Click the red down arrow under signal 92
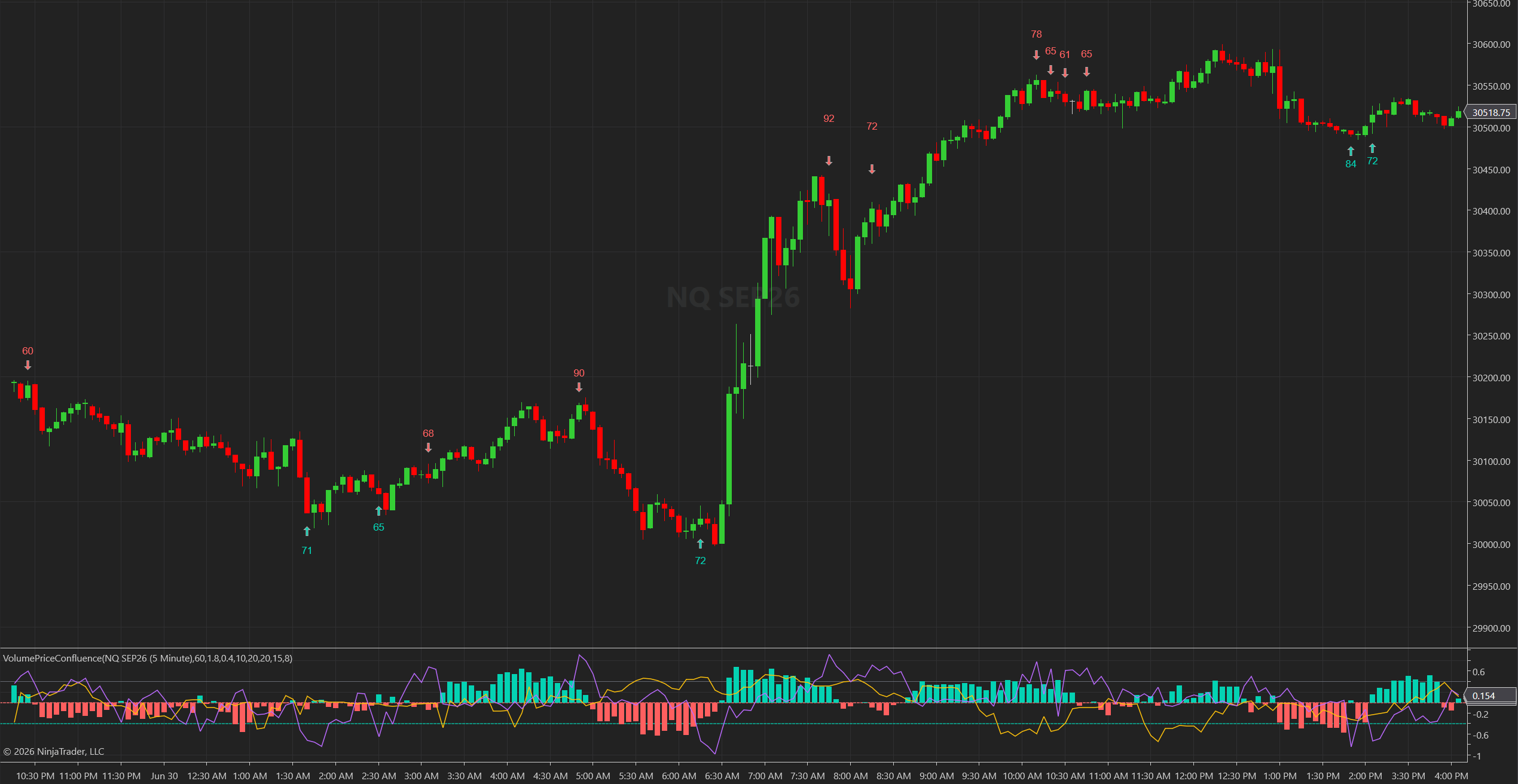The width and height of the screenshot is (1518, 784). (829, 161)
